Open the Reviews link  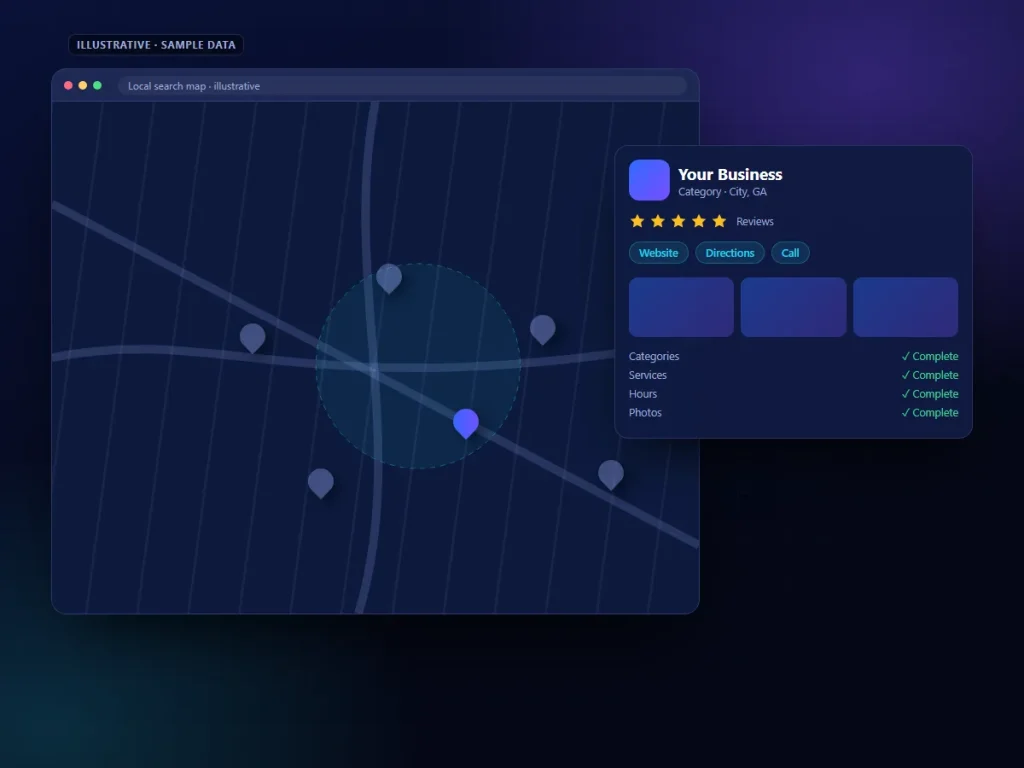tap(754, 221)
